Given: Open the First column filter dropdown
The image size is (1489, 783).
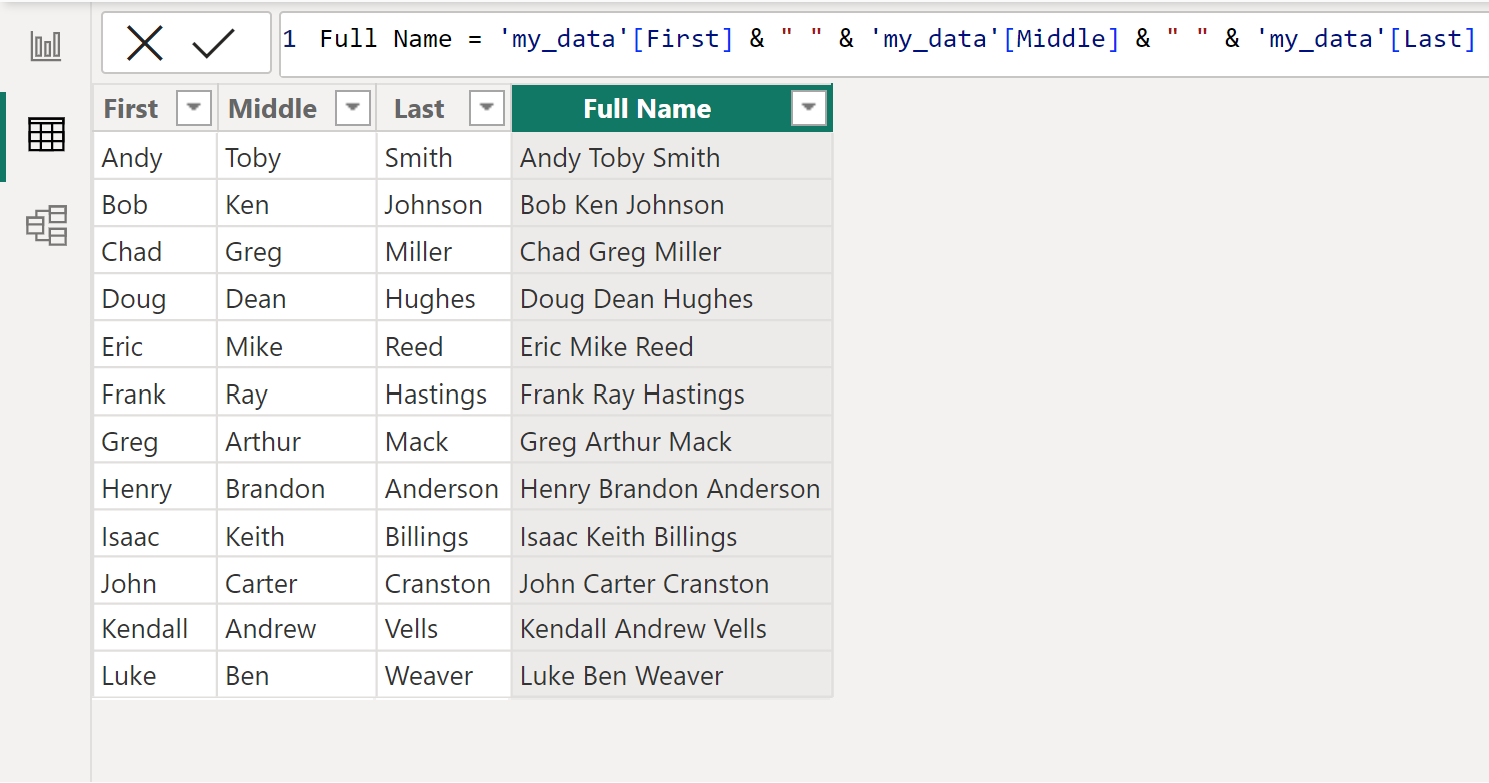Looking at the screenshot, I should (194, 108).
